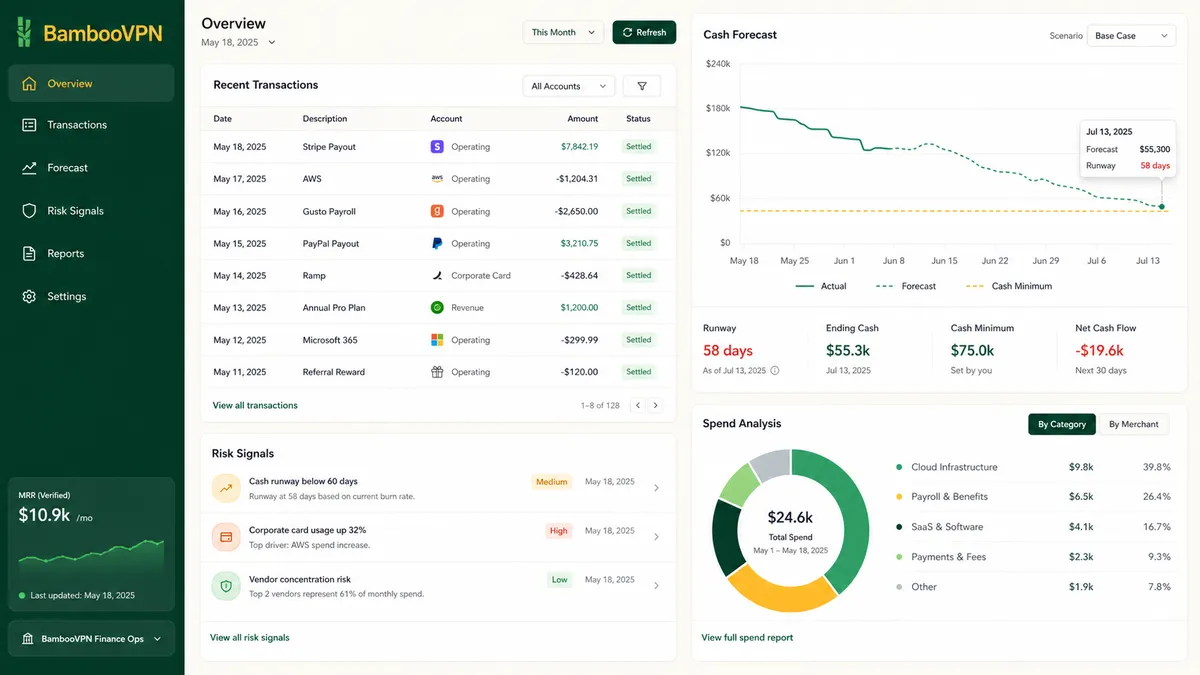Click the Risk Signals shield icon in sidebar
Viewport: 1200px width, 675px height.
29,211
